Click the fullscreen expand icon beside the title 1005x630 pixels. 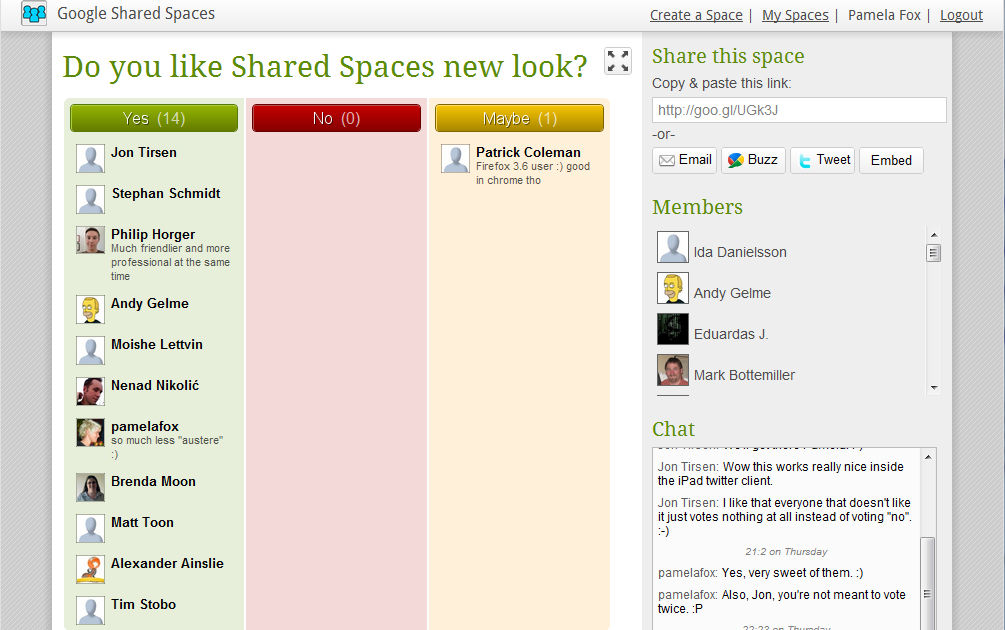click(x=617, y=61)
